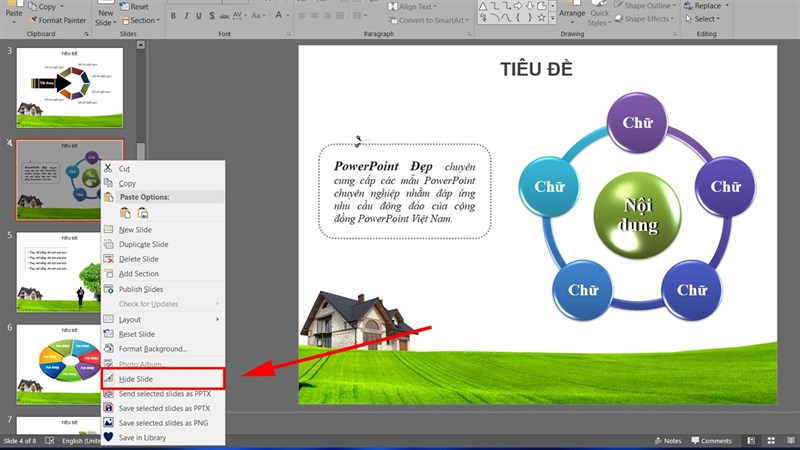Choose Save selected slides as PNG
This screenshot has height=450, width=800.
pos(163,423)
